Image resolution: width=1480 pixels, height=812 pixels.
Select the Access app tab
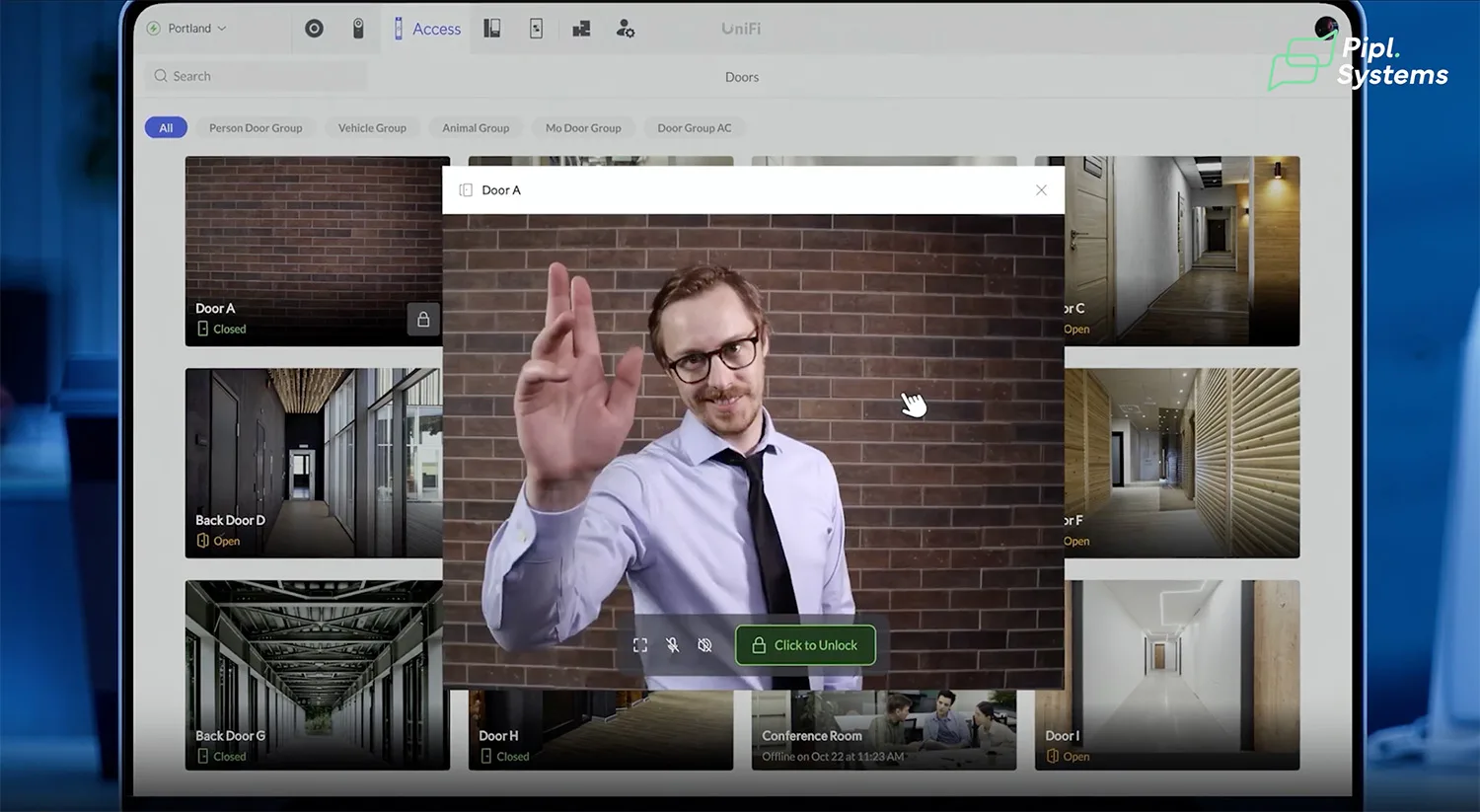(x=427, y=29)
